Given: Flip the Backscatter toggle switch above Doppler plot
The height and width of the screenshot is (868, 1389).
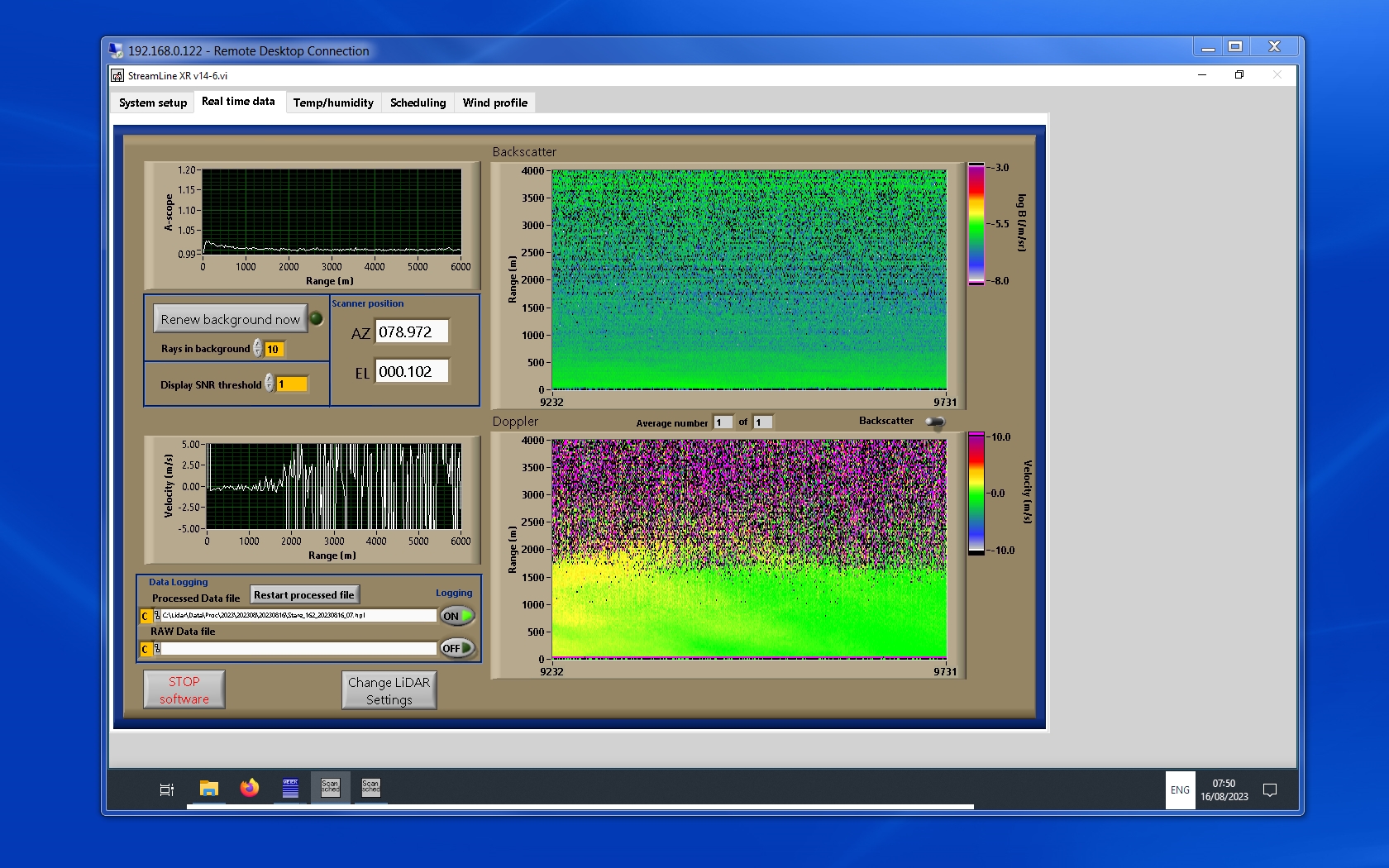Looking at the screenshot, I should point(934,422).
